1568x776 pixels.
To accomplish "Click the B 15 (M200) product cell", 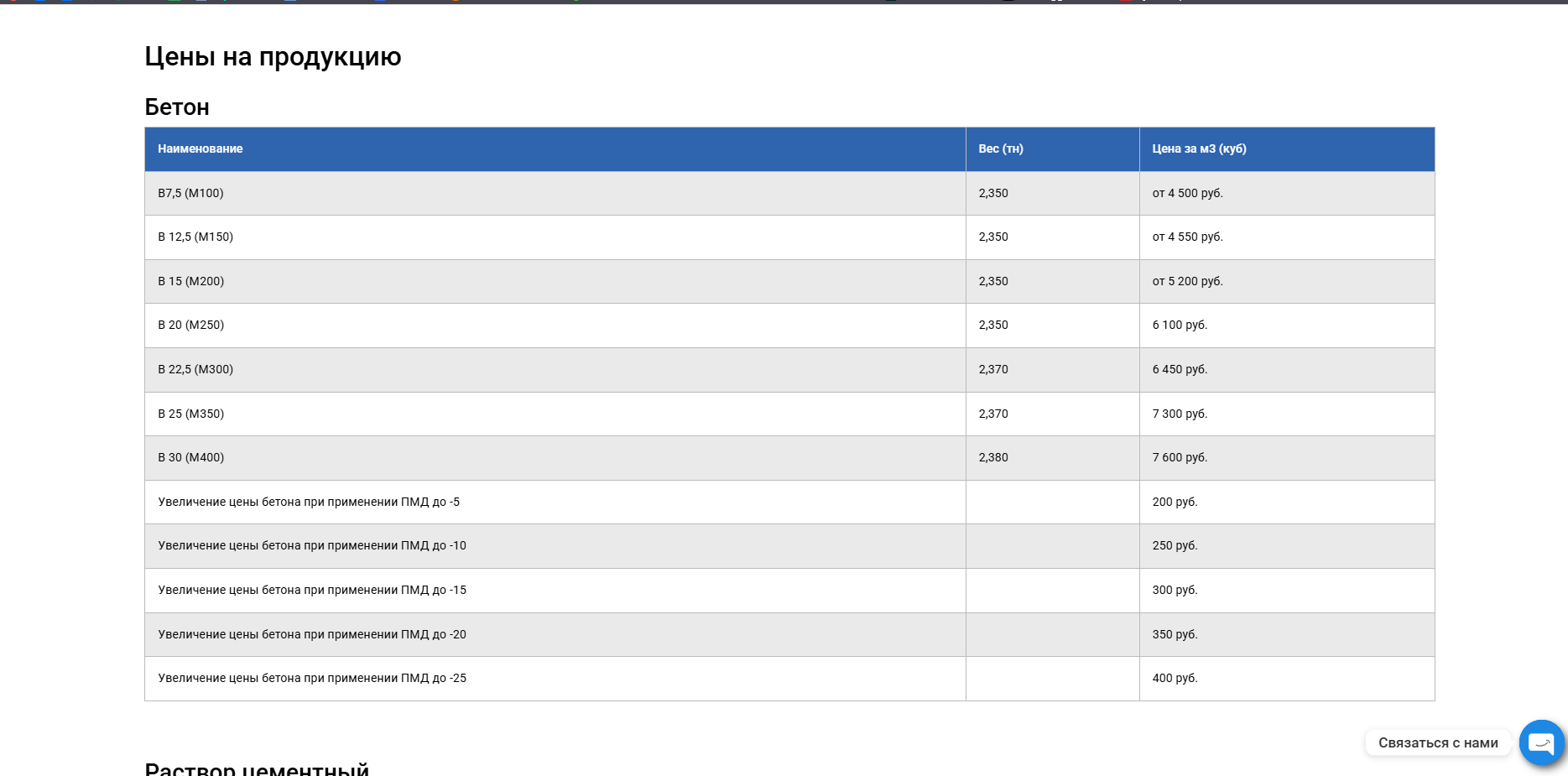I will tap(191, 281).
